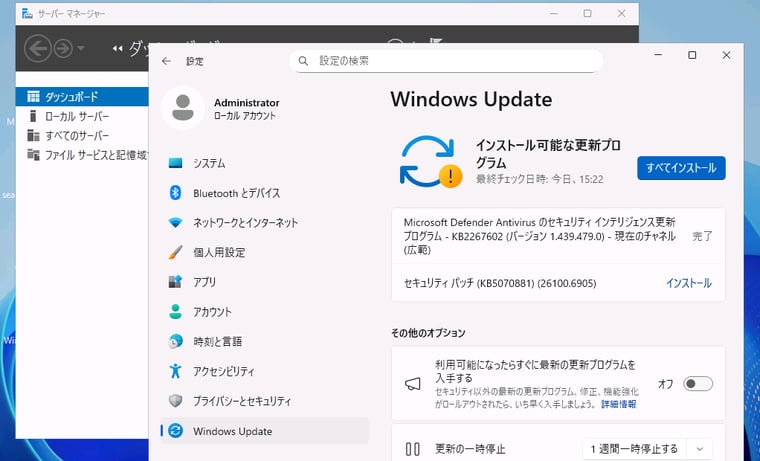Select 時刻と言語 in Settings sidebar
The image size is (760, 461).
[264, 341]
